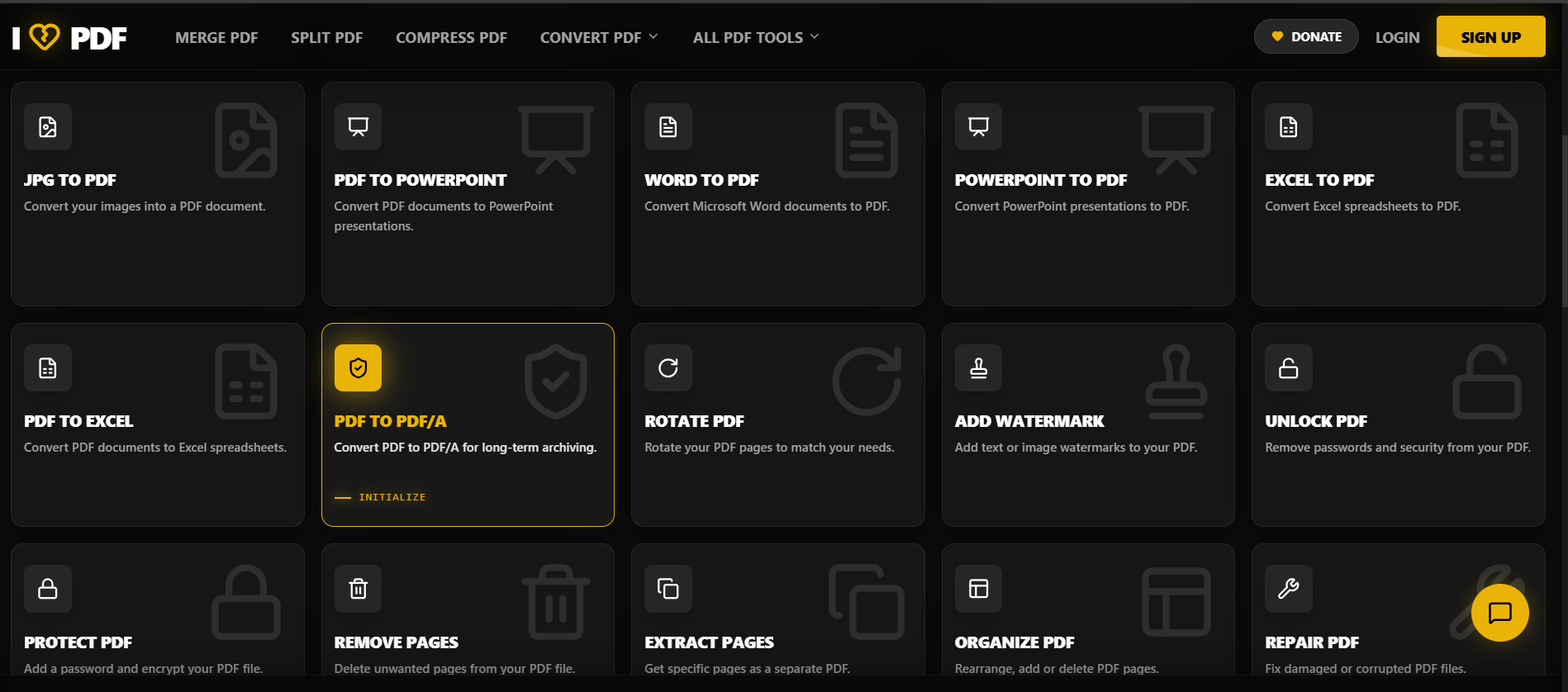
Task: Click the Login link
Action: [x=1398, y=37]
